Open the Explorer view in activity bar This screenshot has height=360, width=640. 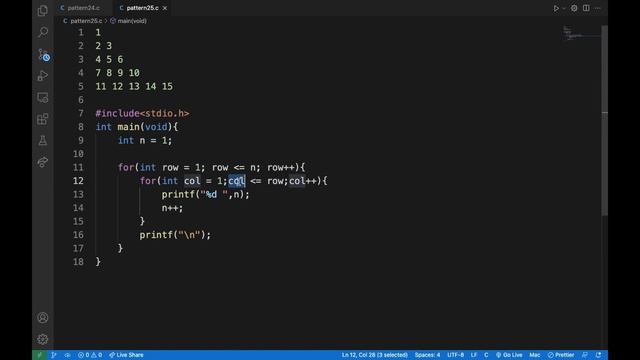pyautogui.click(x=42, y=11)
